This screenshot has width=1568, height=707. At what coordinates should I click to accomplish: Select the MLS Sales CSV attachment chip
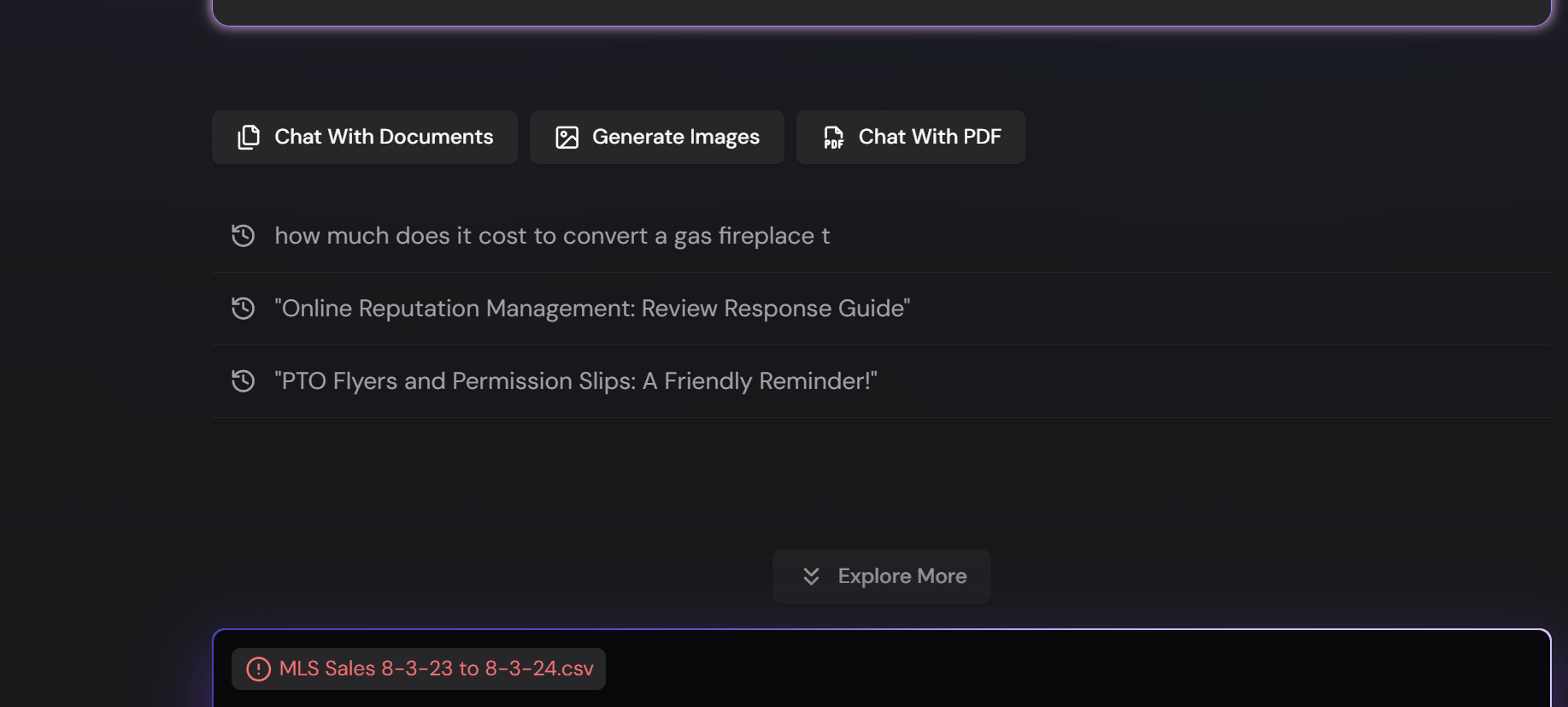pos(419,669)
